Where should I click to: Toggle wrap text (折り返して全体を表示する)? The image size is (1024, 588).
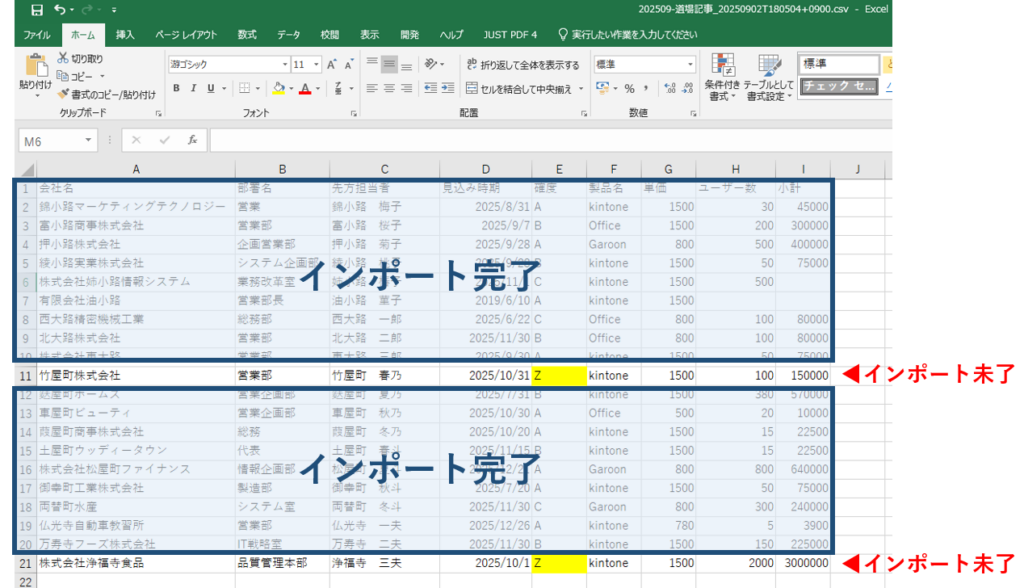(522, 64)
